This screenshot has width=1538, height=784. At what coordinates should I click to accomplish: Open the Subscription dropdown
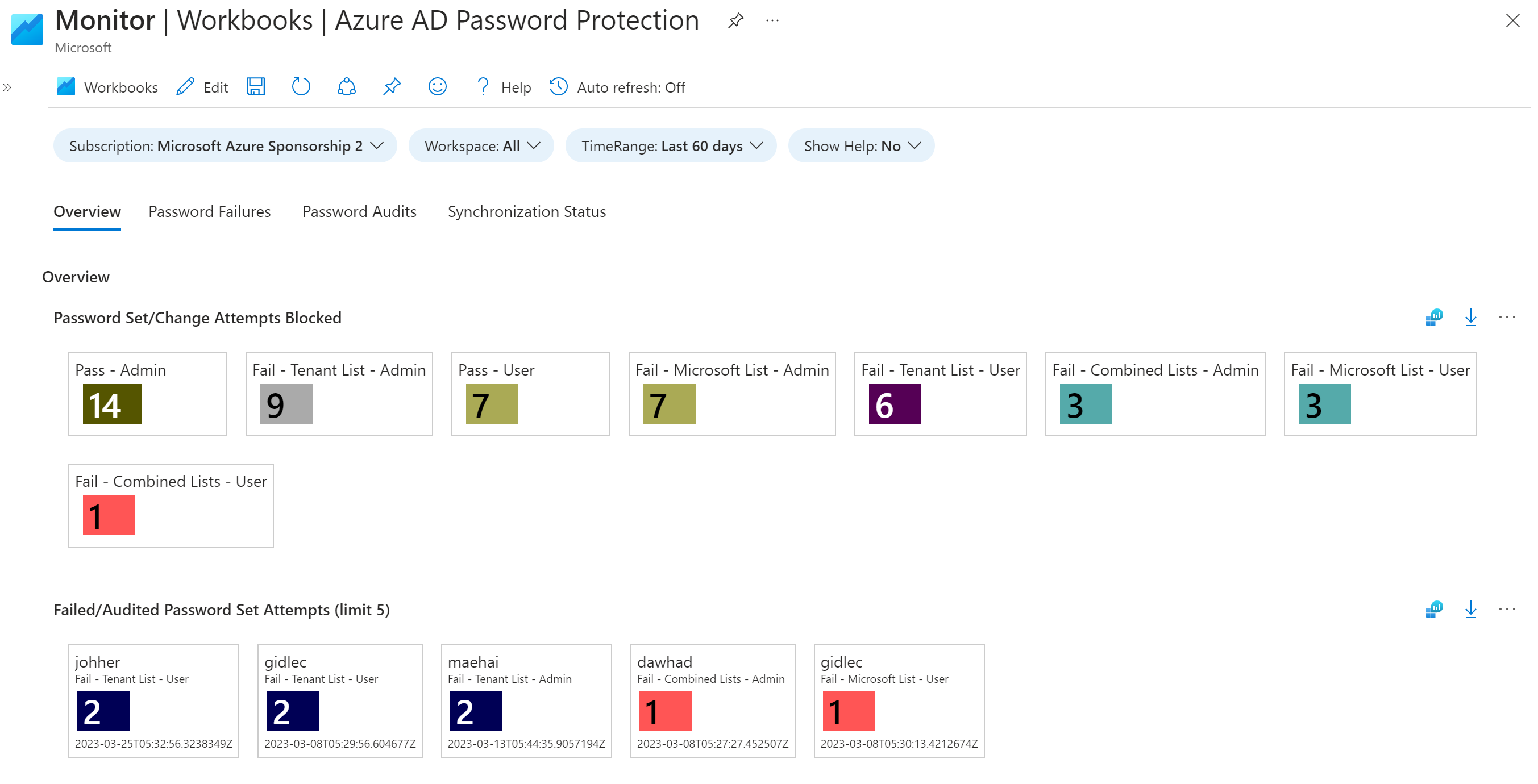pyautogui.click(x=225, y=146)
